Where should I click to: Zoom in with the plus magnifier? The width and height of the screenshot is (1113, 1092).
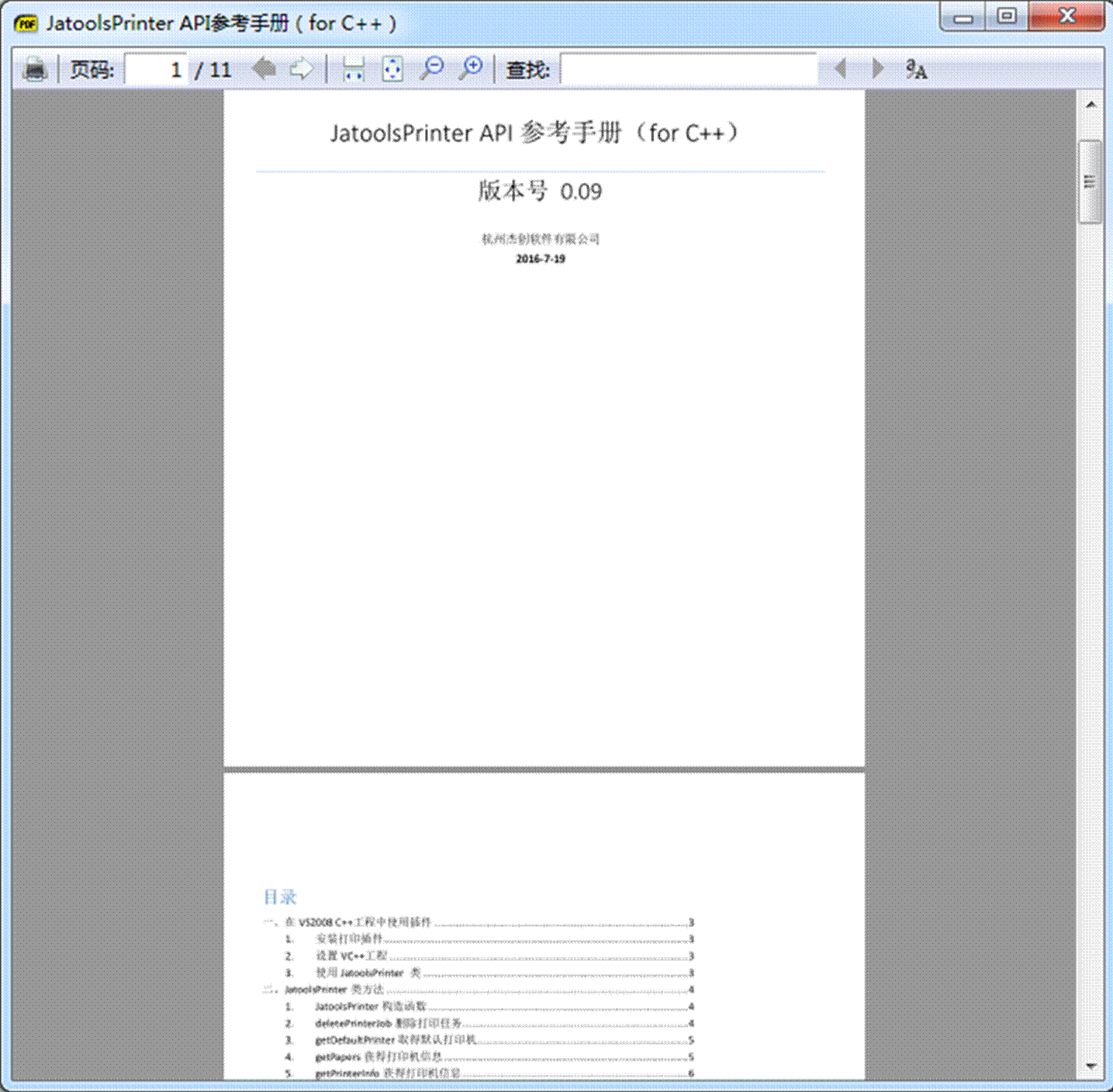(470, 69)
